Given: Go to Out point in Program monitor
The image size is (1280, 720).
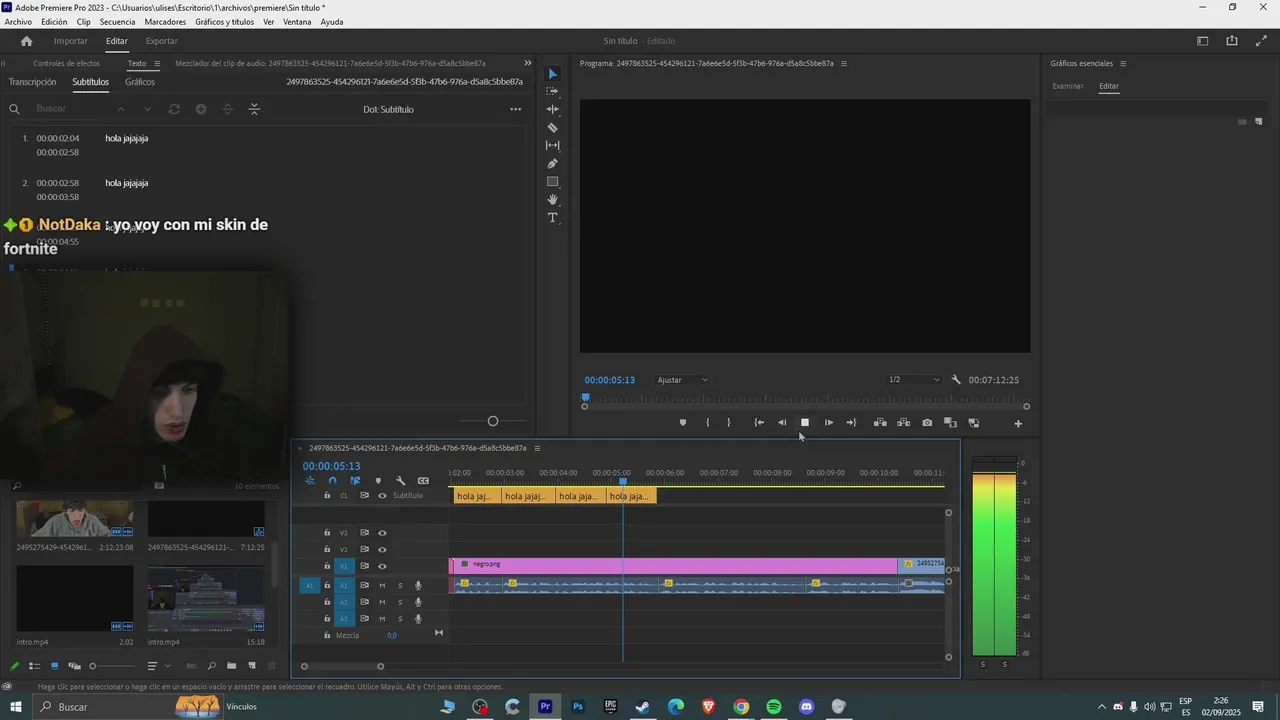Looking at the screenshot, I should click(x=851, y=423).
